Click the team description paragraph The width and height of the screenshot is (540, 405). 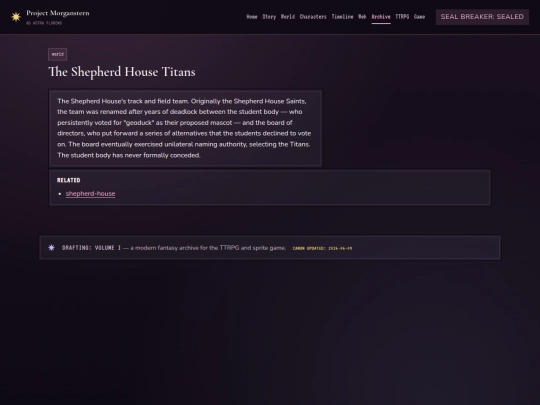click(x=185, y=128)
